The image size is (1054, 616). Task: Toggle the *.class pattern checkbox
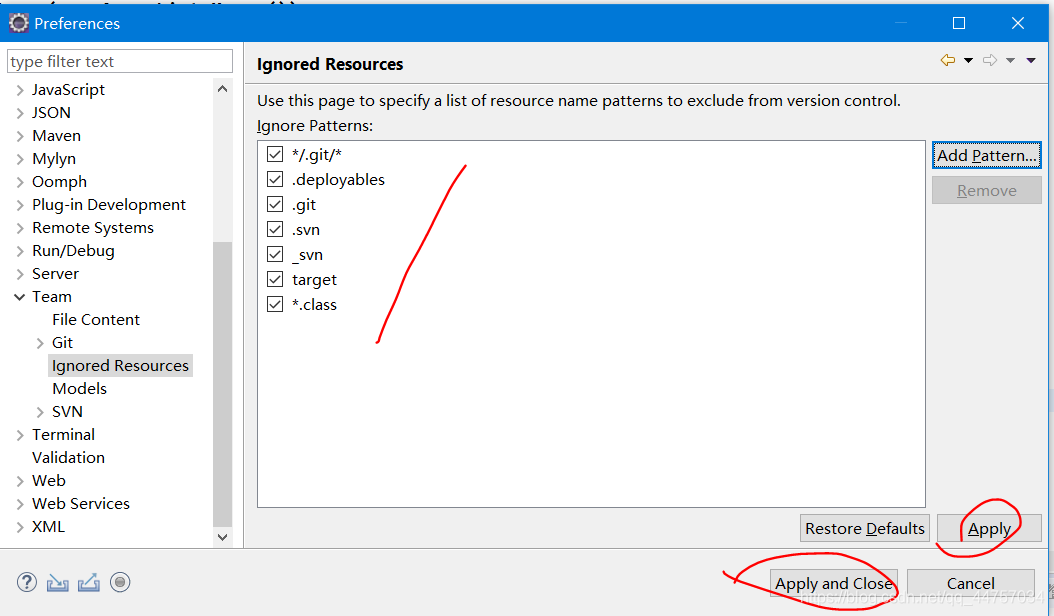click(x=275, y=304)
